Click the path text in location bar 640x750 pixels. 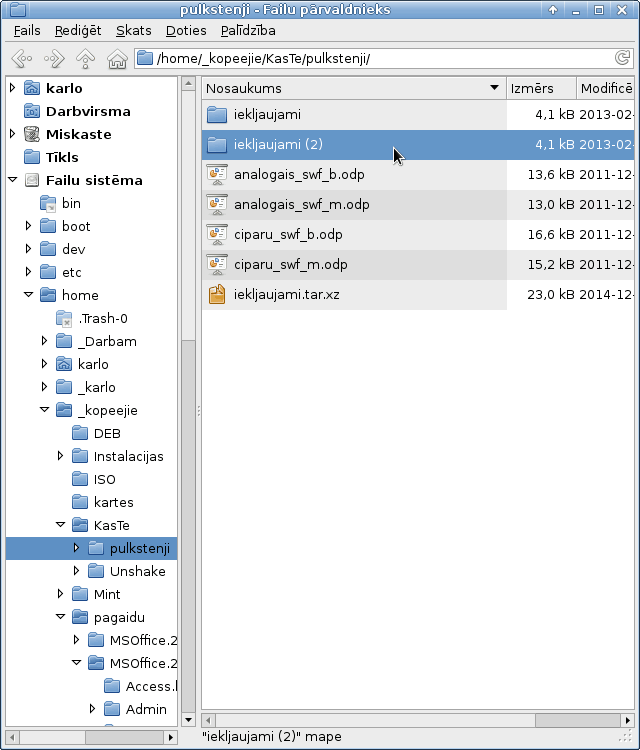click(x=263, y=58)
